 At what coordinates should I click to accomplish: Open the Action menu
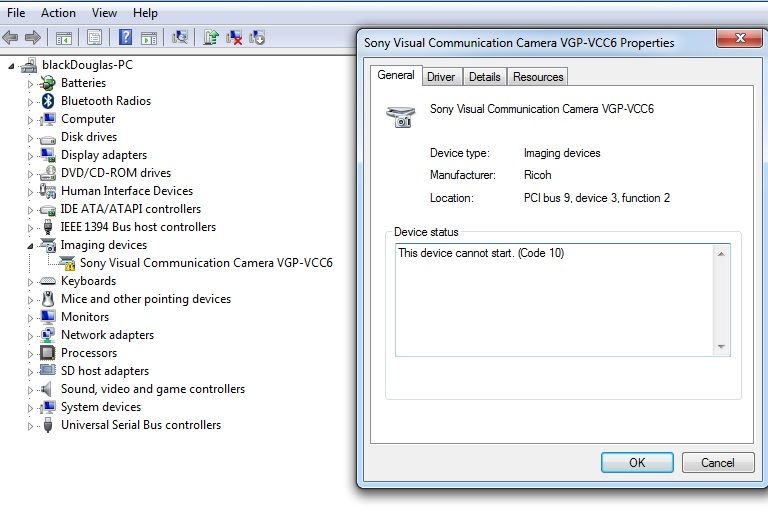pyautogui.click(x=58, y=13)
